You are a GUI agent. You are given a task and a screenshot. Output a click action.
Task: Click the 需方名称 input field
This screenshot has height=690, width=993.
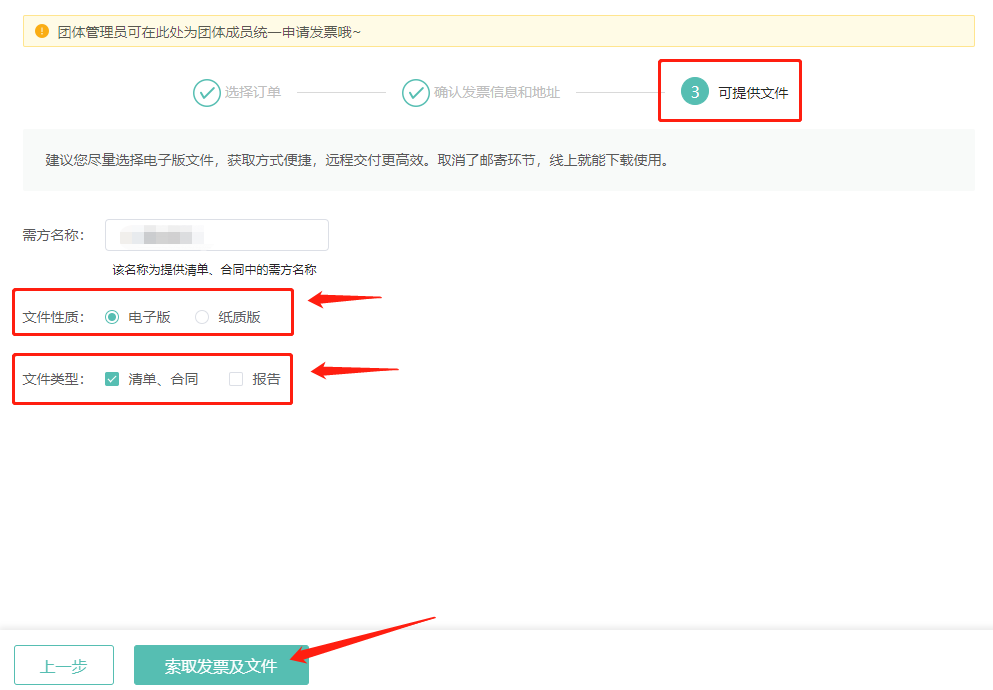click(216, 235)
